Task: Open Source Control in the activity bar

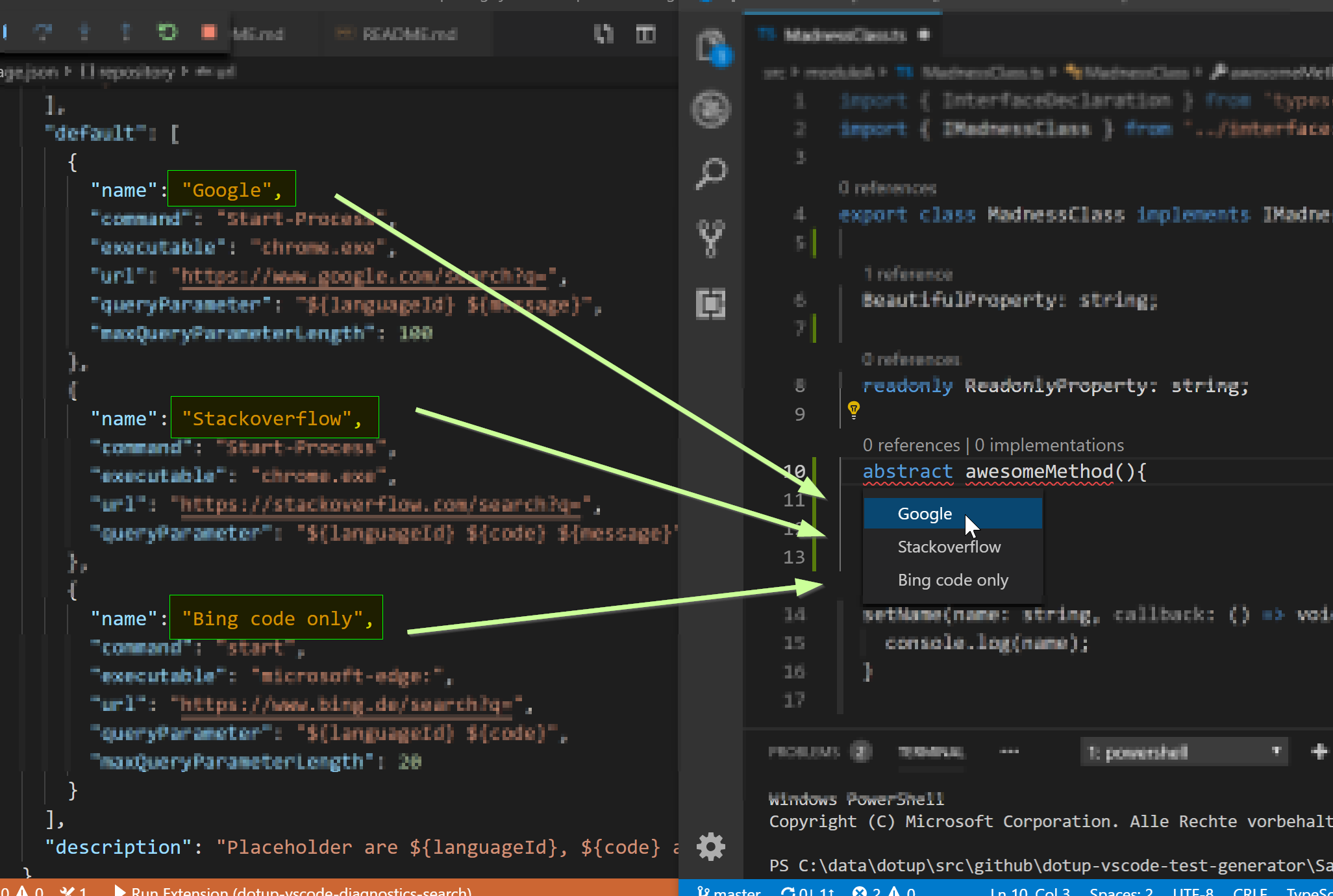Action: [x=711, y=238]
